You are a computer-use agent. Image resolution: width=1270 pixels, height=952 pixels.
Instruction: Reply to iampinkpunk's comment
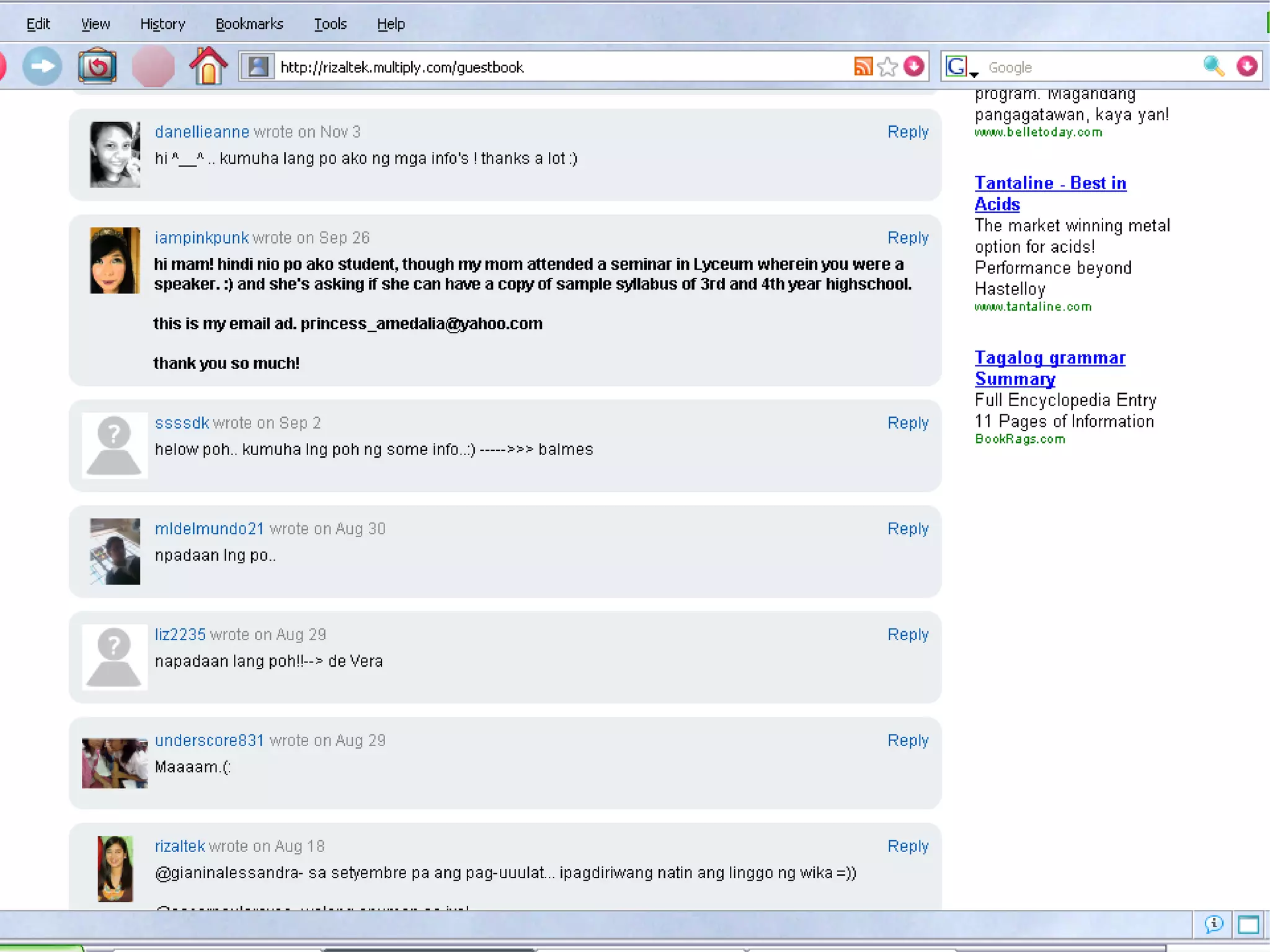[907, 238]
